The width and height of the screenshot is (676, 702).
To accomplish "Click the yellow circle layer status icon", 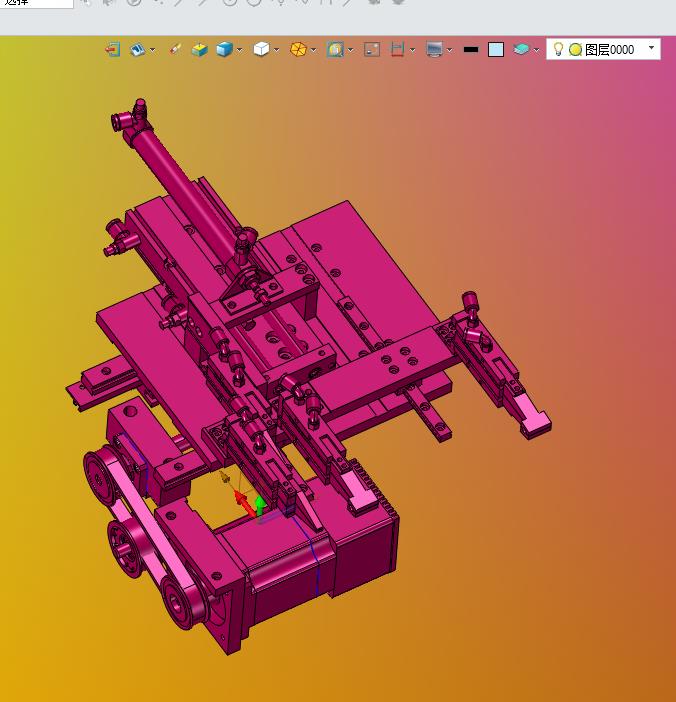I will coord(575,49).
